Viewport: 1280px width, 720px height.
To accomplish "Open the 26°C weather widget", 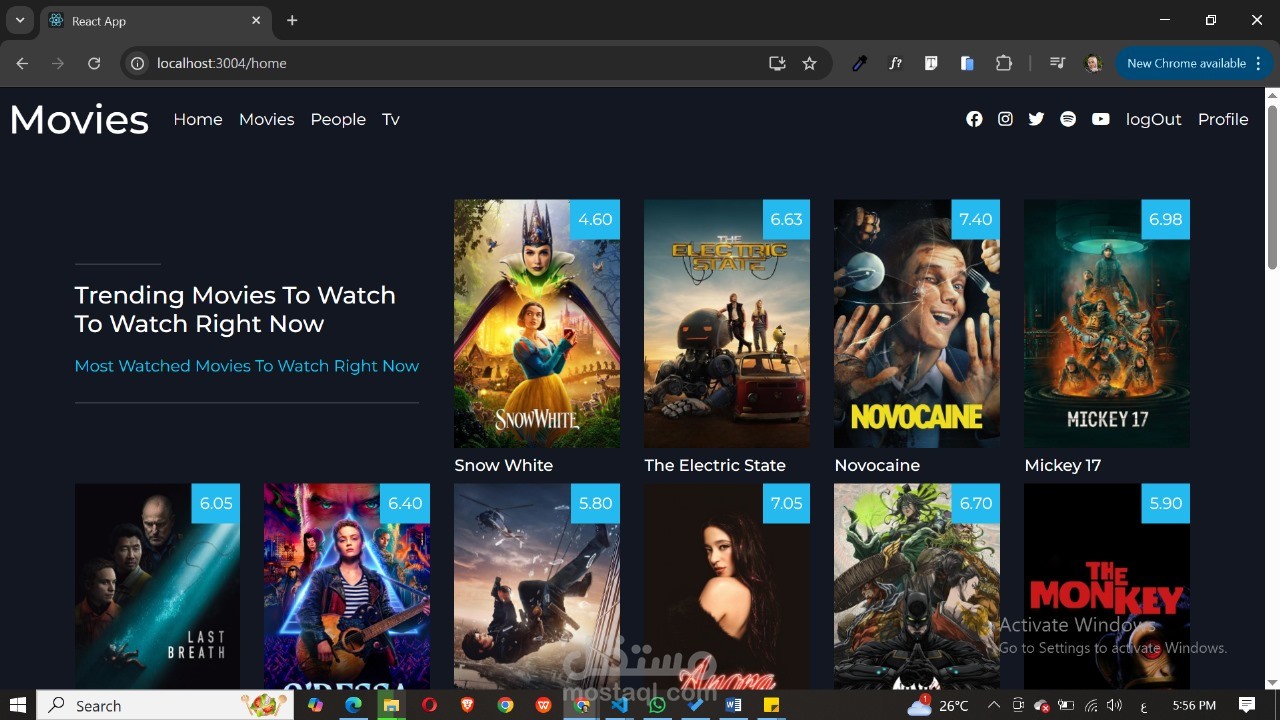I will click(x=938, y=705).
